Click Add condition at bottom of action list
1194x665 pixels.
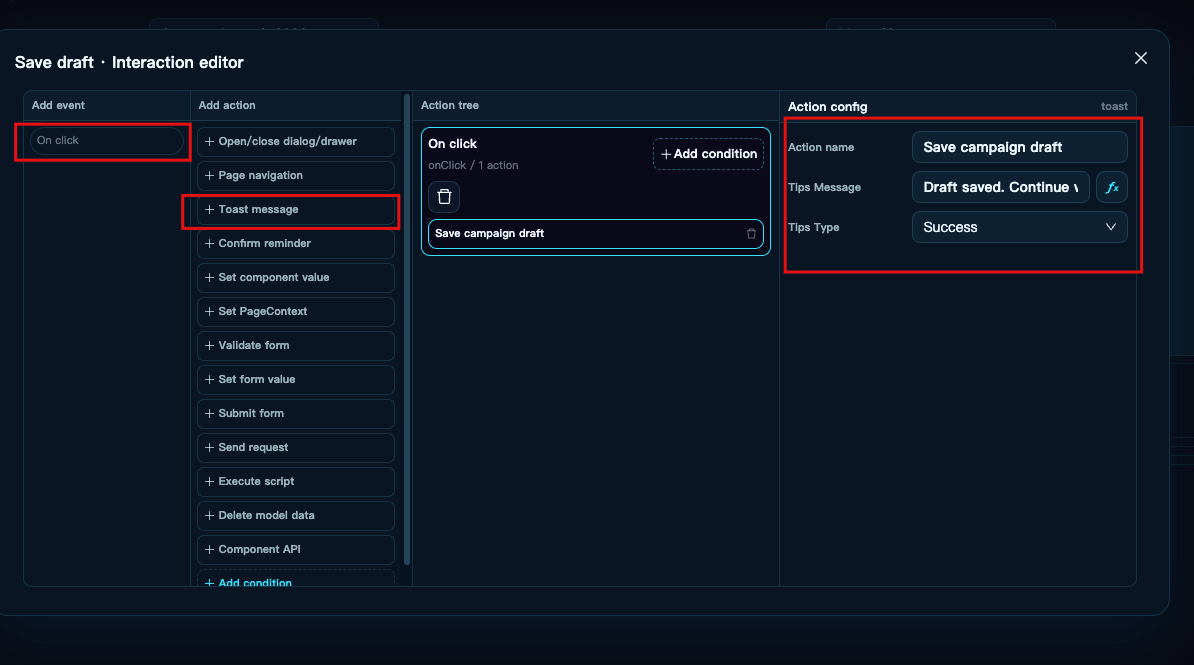coord(295,579)
